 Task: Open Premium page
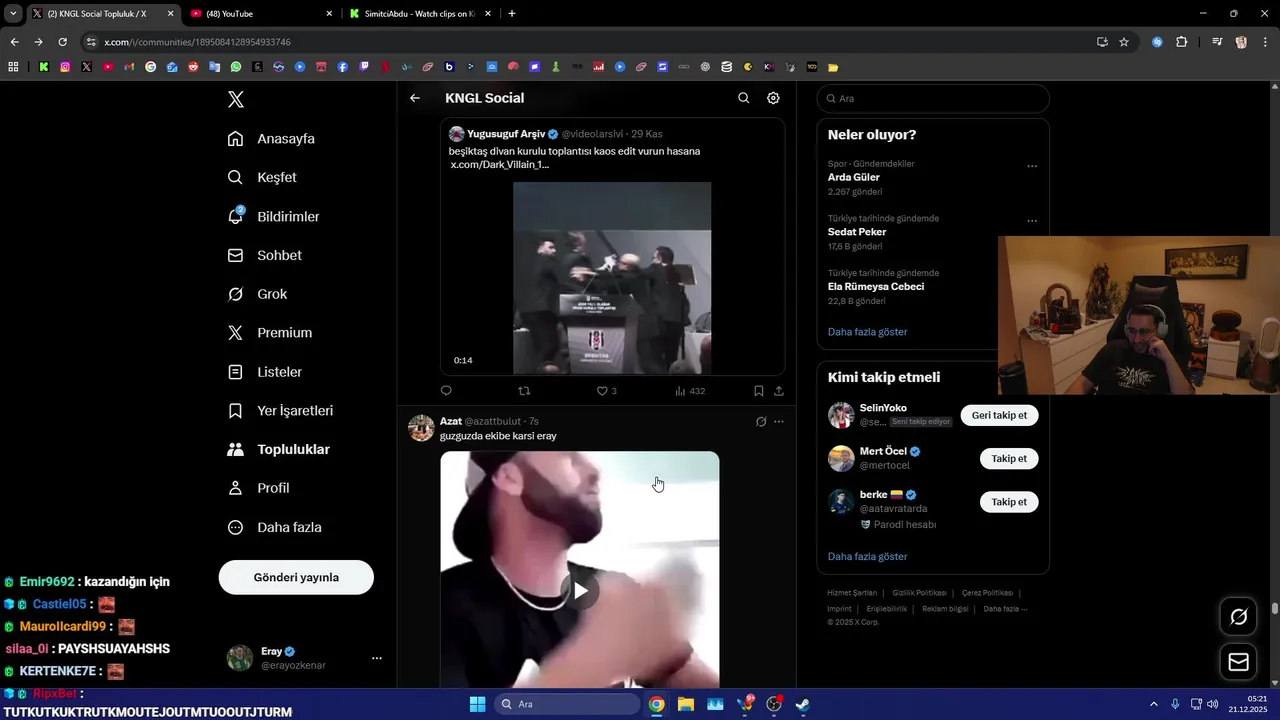(269, 333)
